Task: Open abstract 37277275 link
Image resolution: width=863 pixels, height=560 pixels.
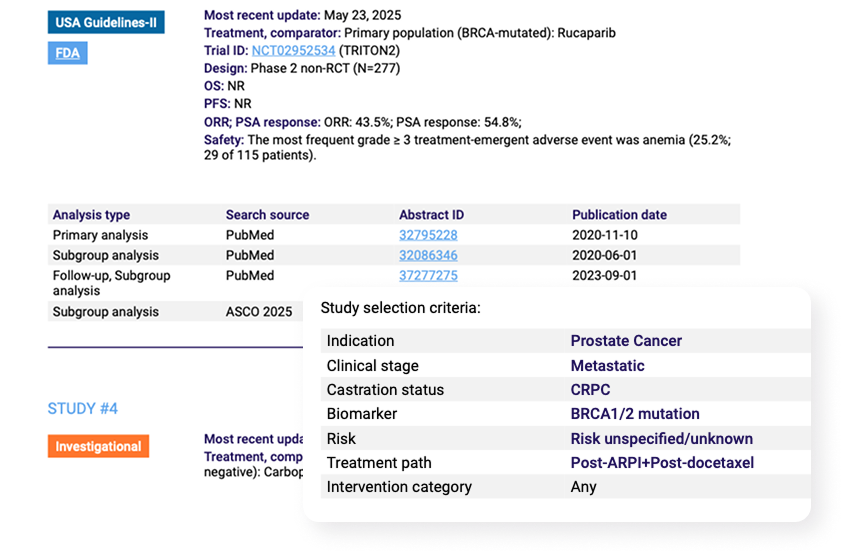Action: tap(428, 276)
